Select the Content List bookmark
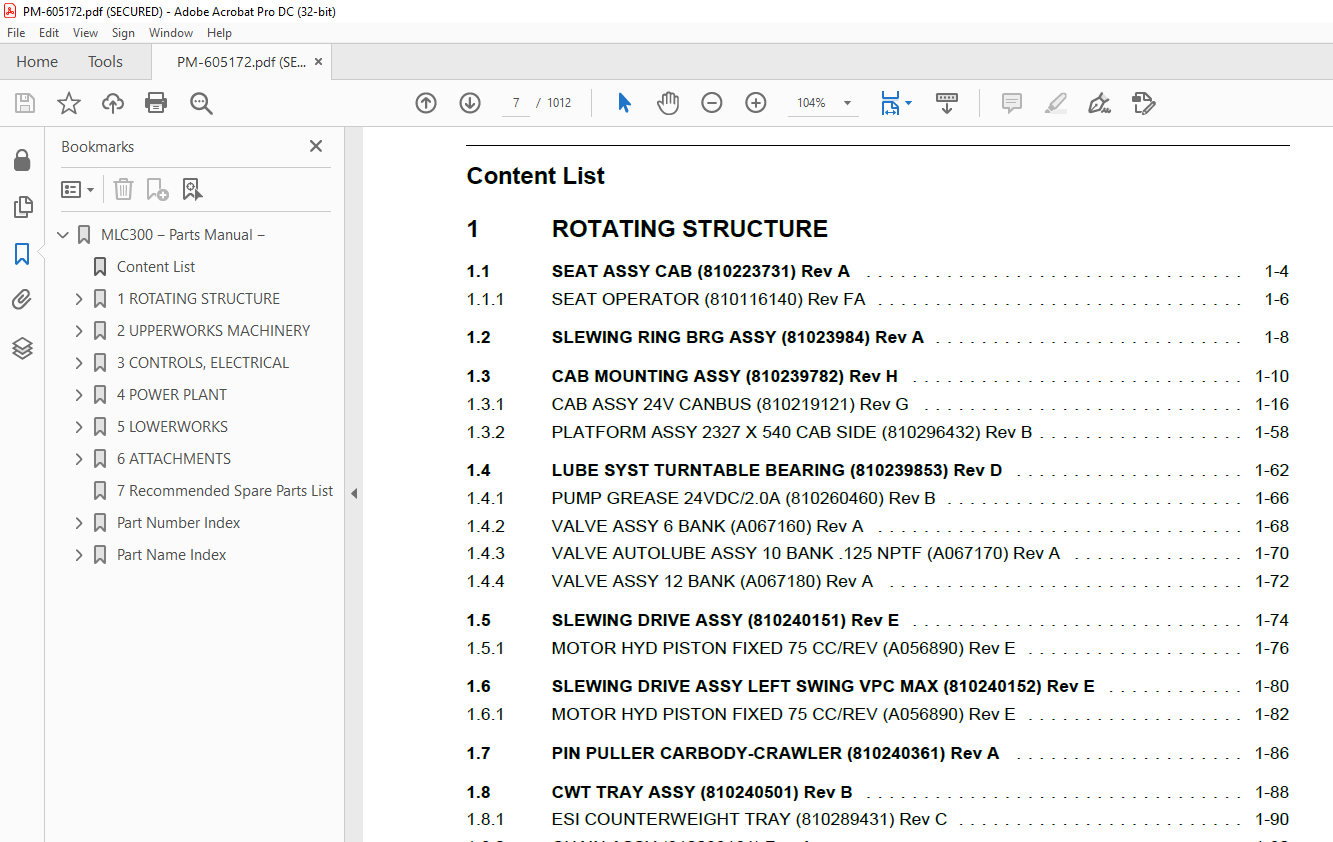This screenshot has height=842, width=1333. (156, 267)
